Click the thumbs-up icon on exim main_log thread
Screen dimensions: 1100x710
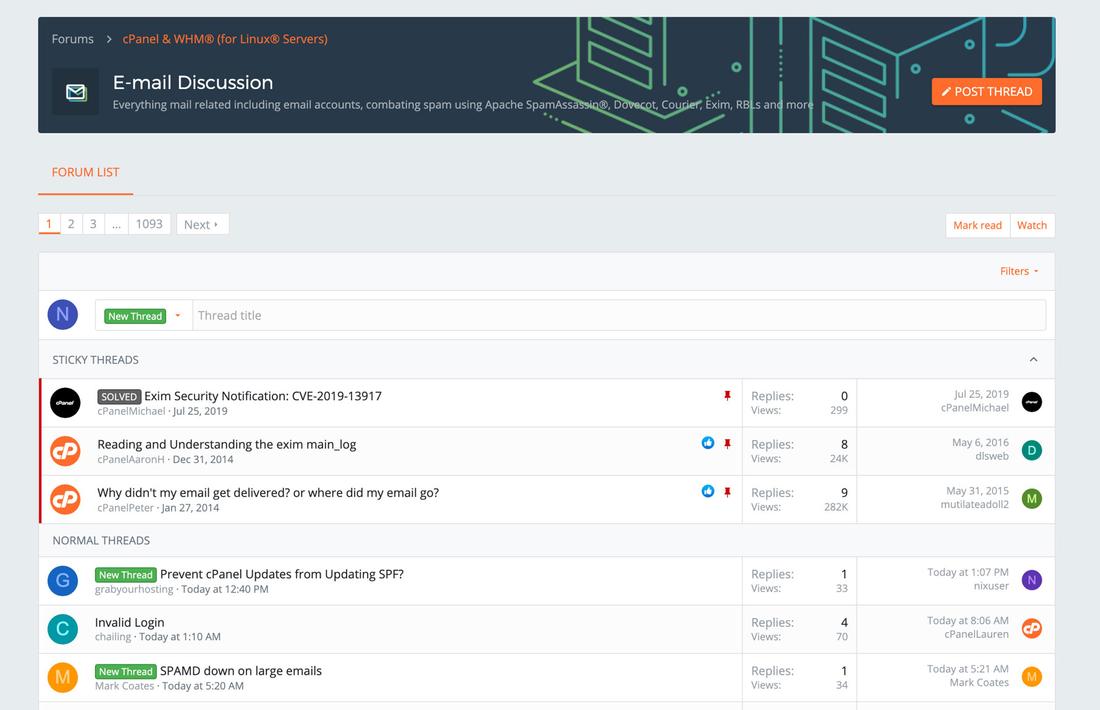pos(708,441)
